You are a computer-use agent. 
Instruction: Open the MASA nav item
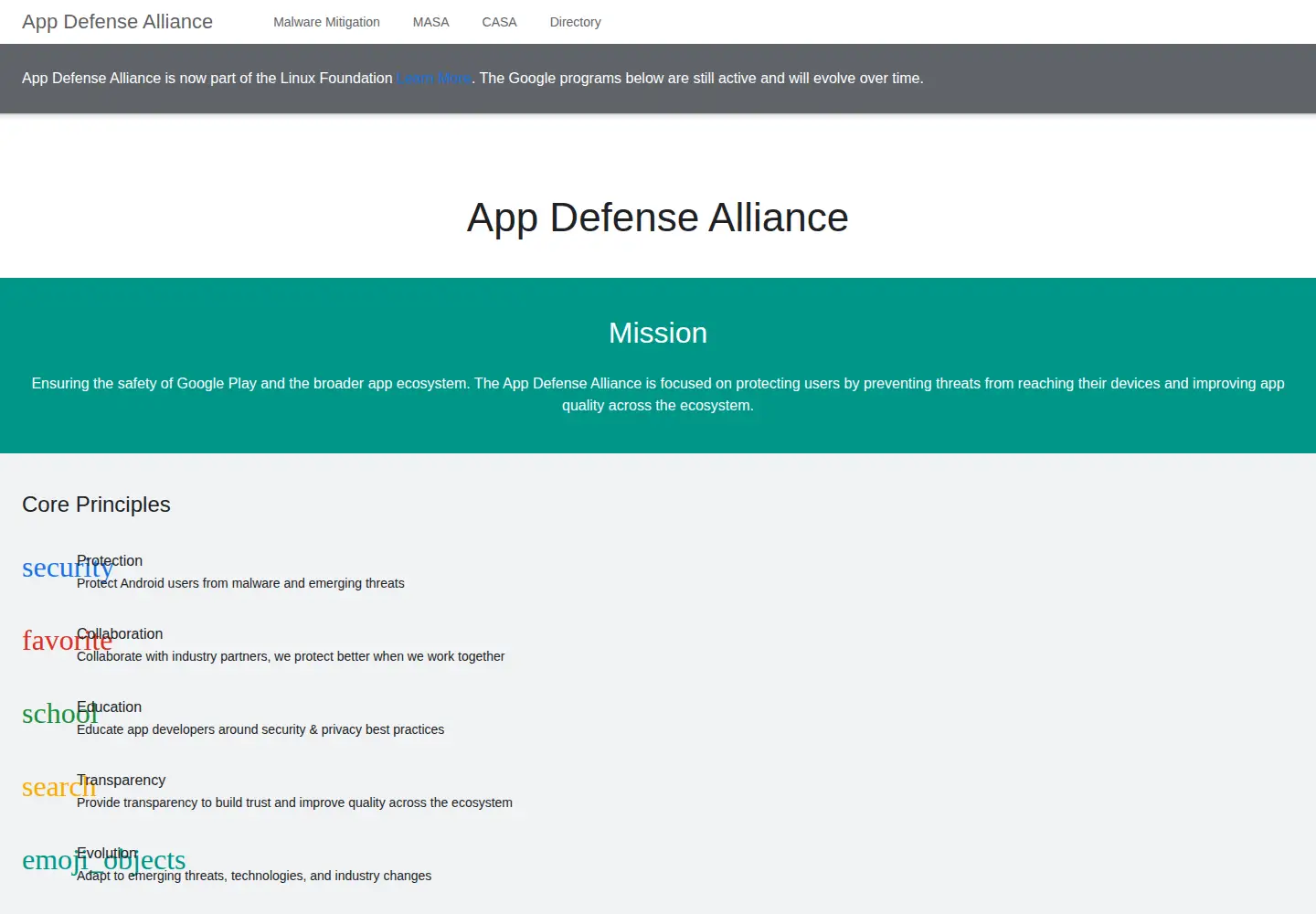pyautogui.click(x=430, y=22)
